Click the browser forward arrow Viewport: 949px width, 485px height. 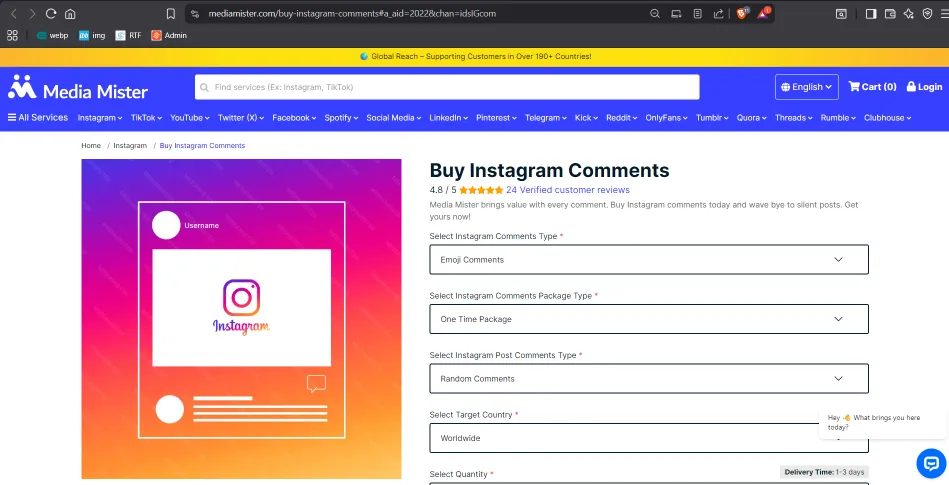32,13
